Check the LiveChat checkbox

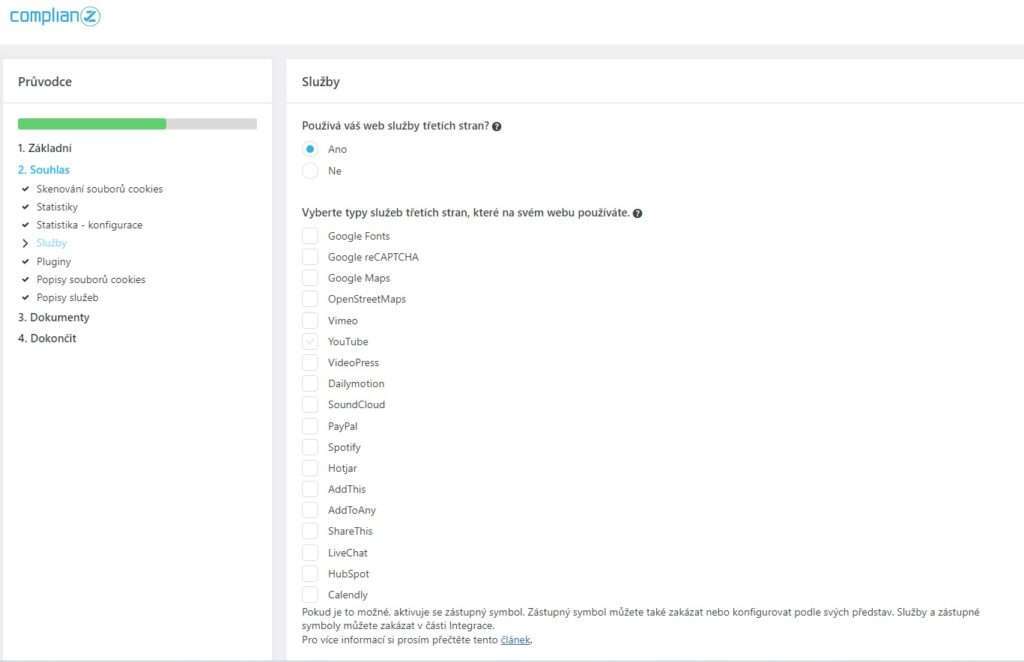click(310, 552)
